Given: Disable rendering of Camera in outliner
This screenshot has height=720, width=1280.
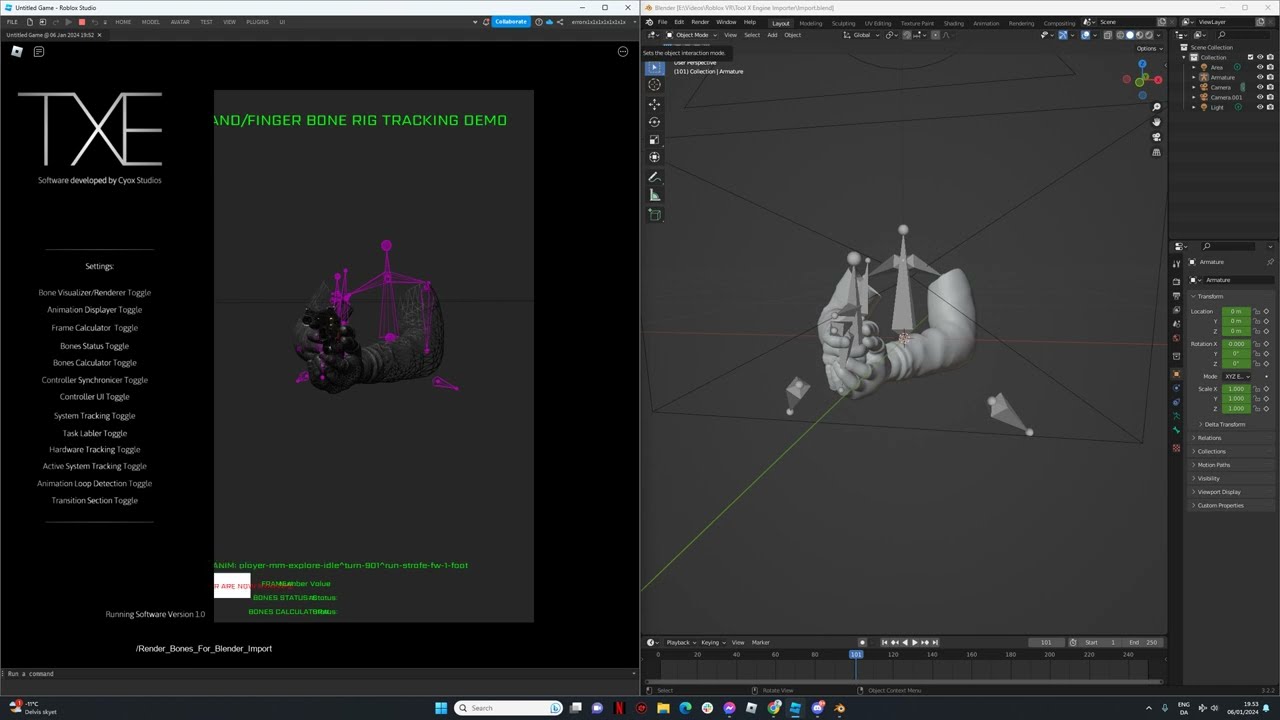Looking at the screenshot, I should click(1270, 87).
